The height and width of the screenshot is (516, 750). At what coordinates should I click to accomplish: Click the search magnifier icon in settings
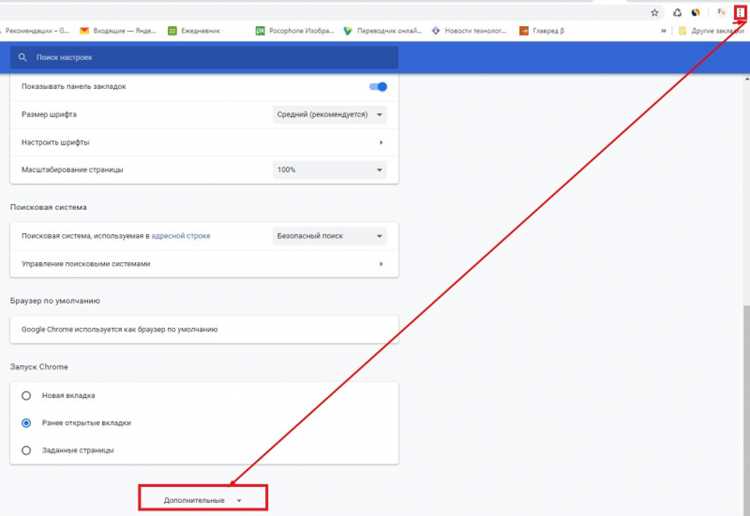pos(22,57)
